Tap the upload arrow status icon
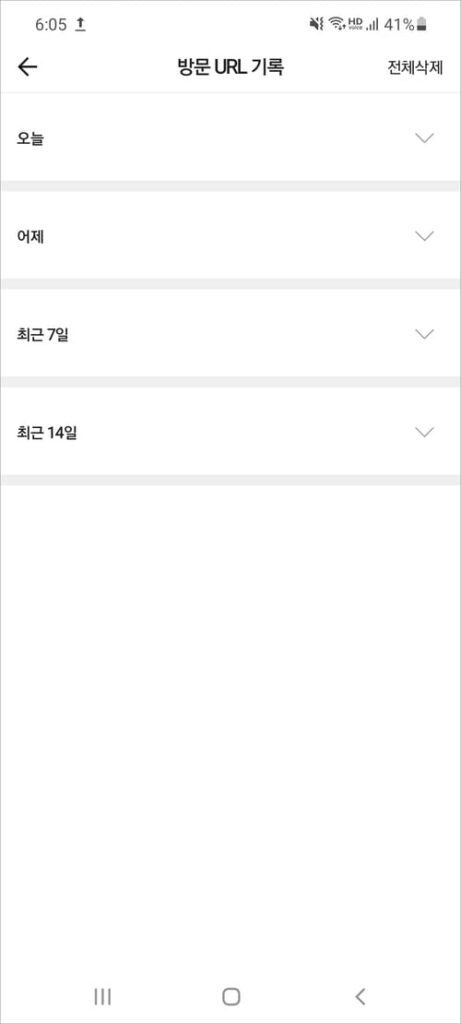Viewport: 461px width, 1024px height. coord(81,25)
